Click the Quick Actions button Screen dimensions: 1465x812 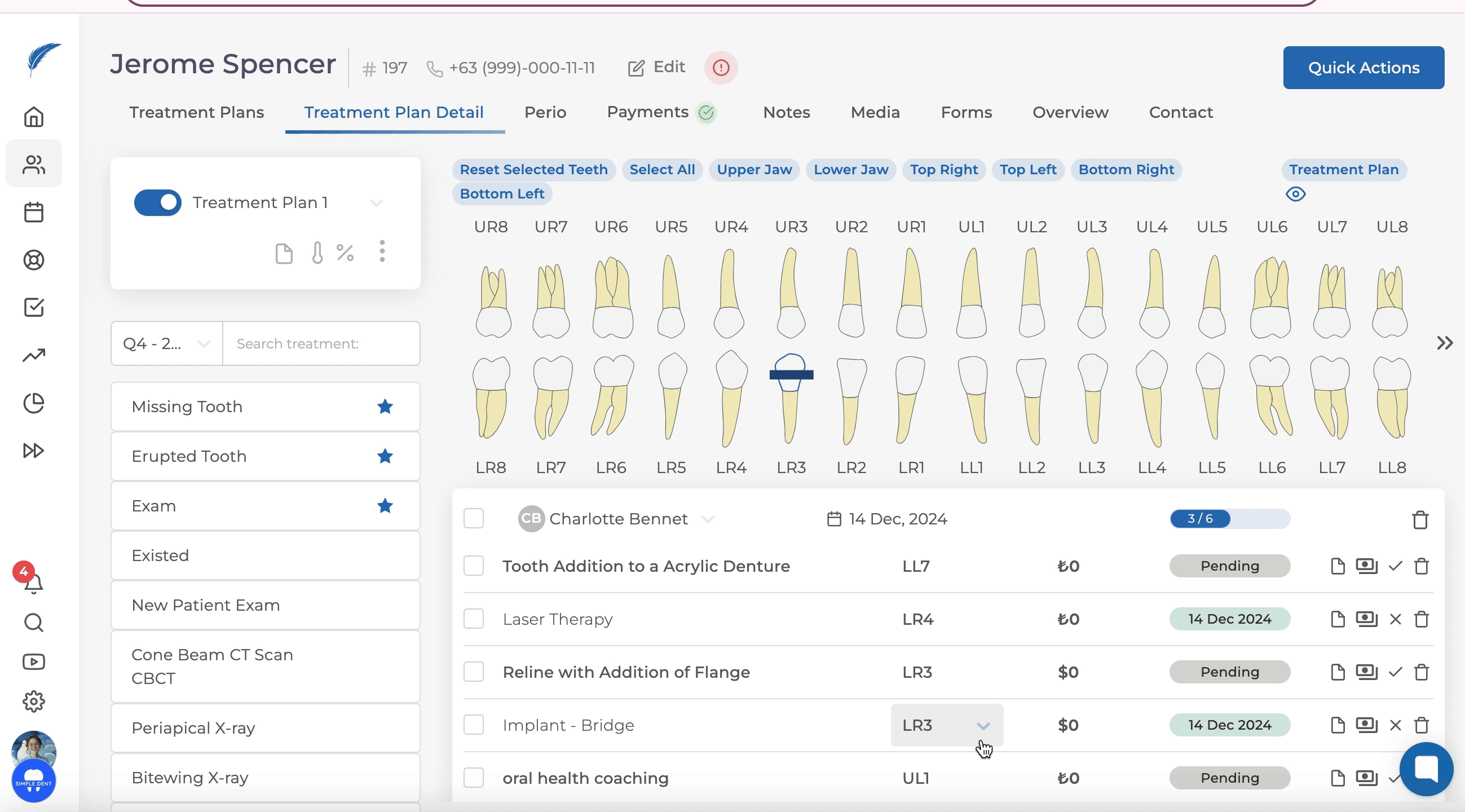1363,68
